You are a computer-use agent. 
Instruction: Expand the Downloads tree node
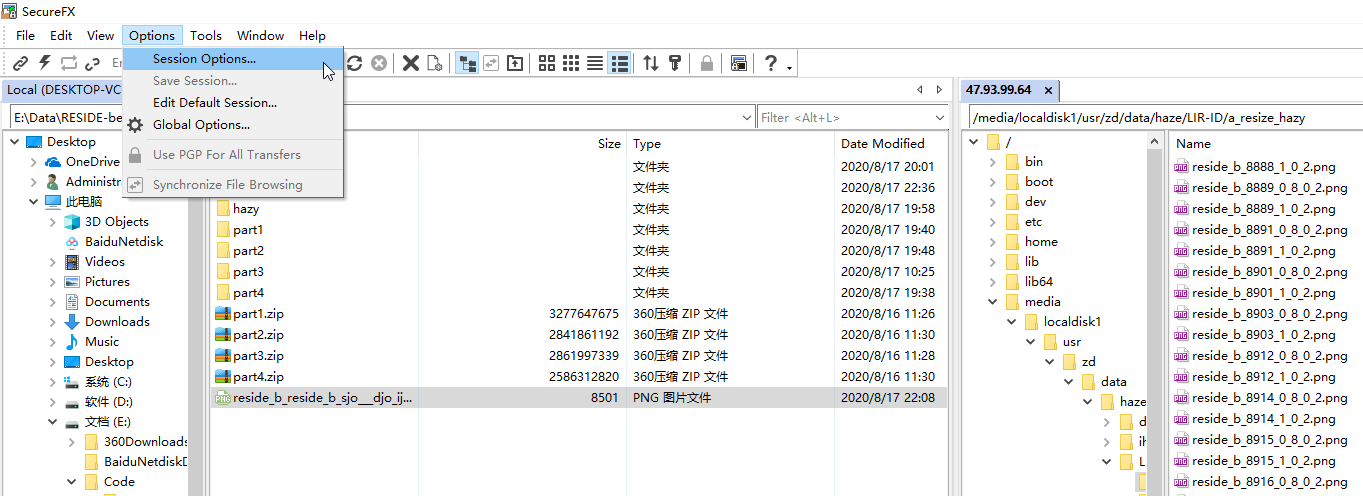(x=53, y=322)
